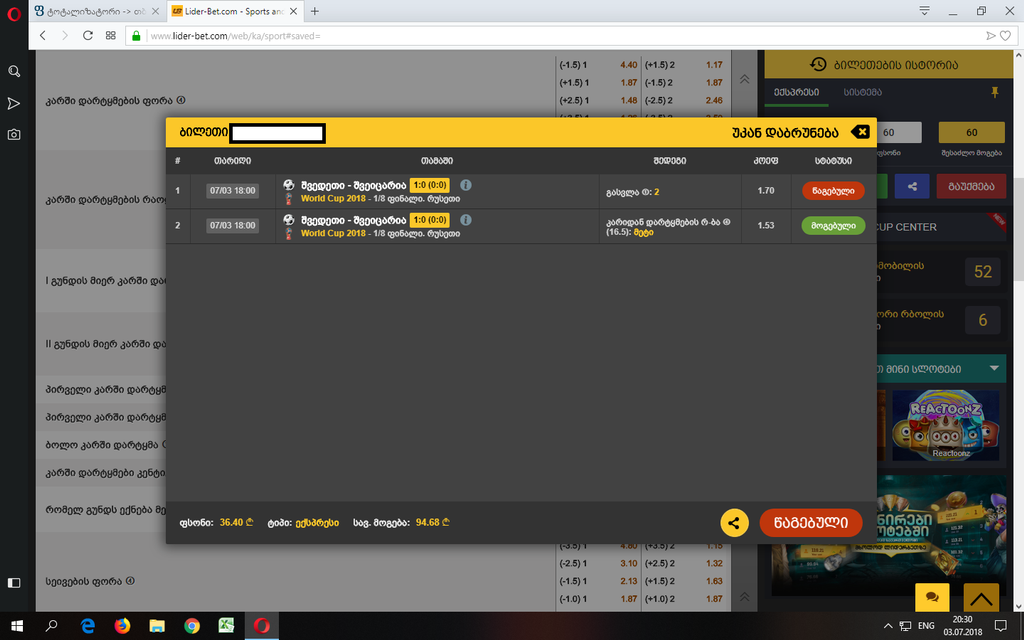Open Speed Dial start page grid icon
The image size is (1024, 640).
[x=110, y=36]
